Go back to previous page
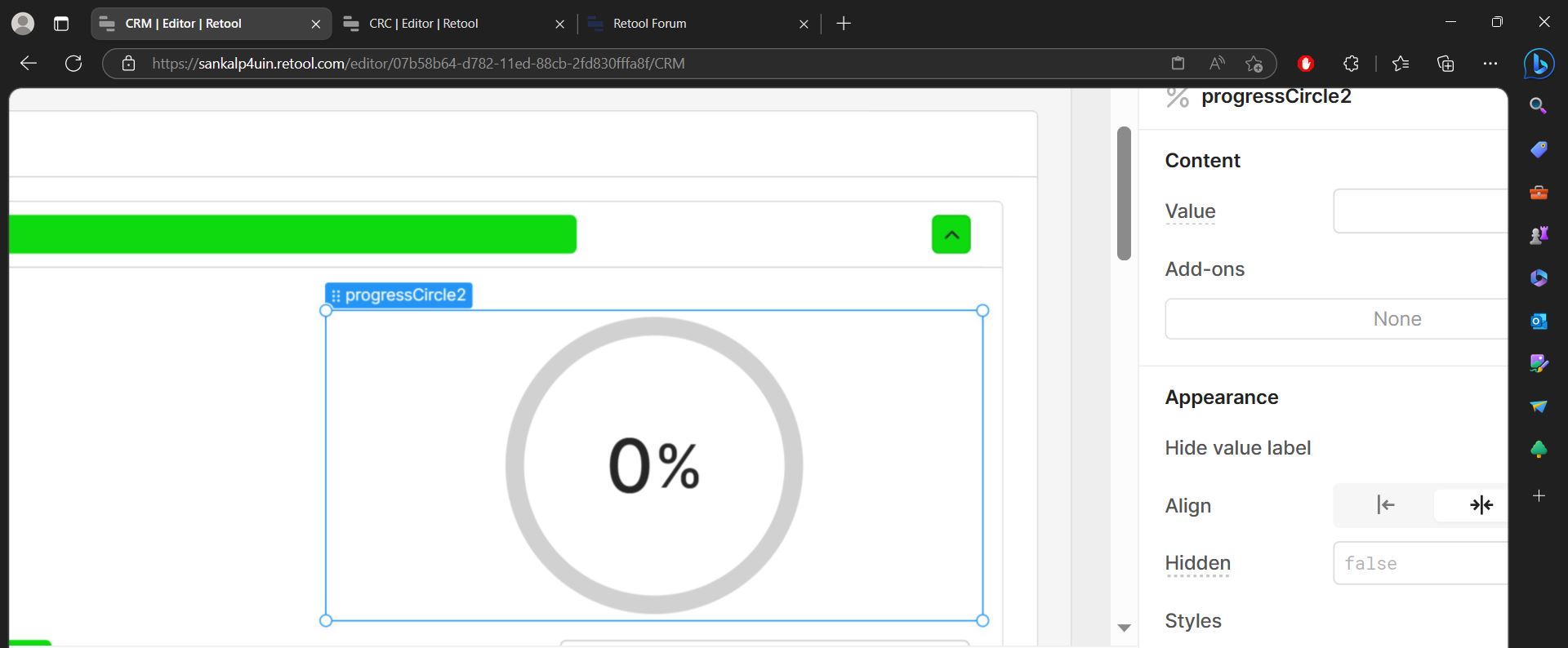The height and width of the screenshot is (648, 1568). point(29,63)
